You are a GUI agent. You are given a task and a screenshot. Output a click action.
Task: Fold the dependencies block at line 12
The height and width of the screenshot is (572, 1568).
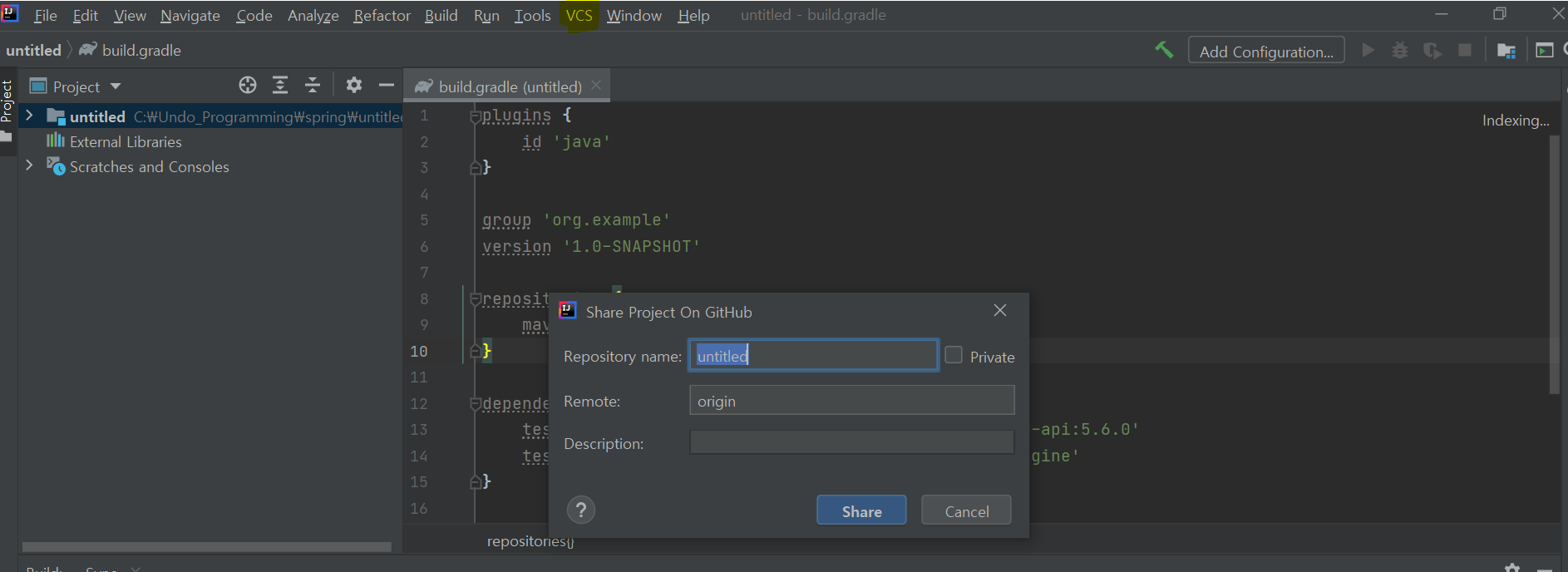pyautogui.click(x=476, y=404)
